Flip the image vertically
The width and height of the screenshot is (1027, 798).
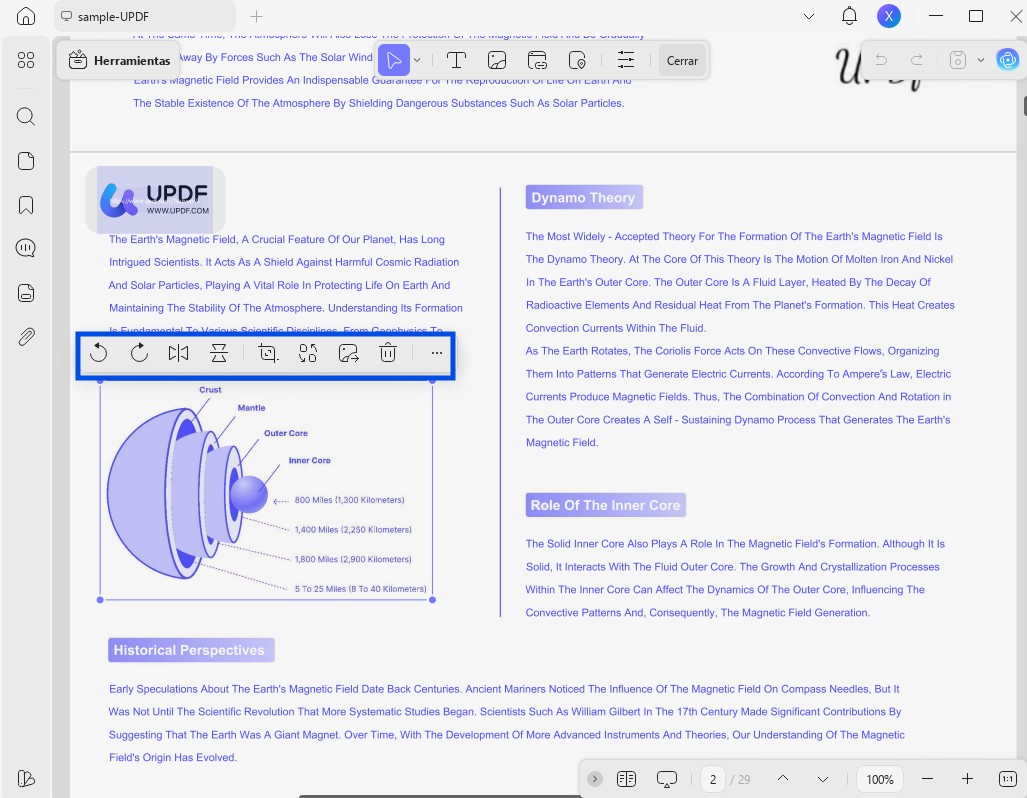(219, 353)
